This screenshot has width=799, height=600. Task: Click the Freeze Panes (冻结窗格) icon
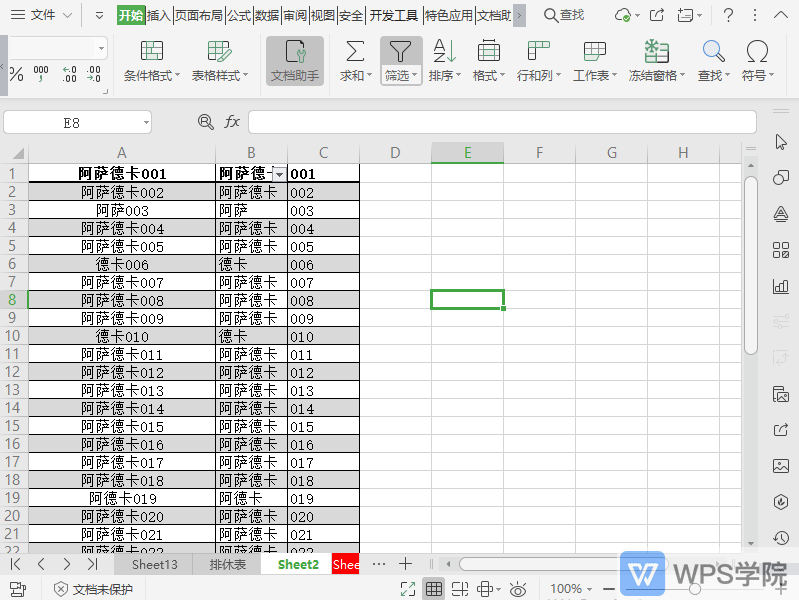point(656,52)
